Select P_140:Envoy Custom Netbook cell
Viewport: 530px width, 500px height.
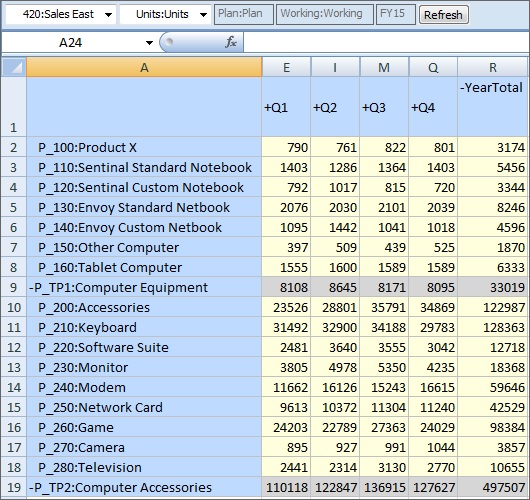click(144, 227)
